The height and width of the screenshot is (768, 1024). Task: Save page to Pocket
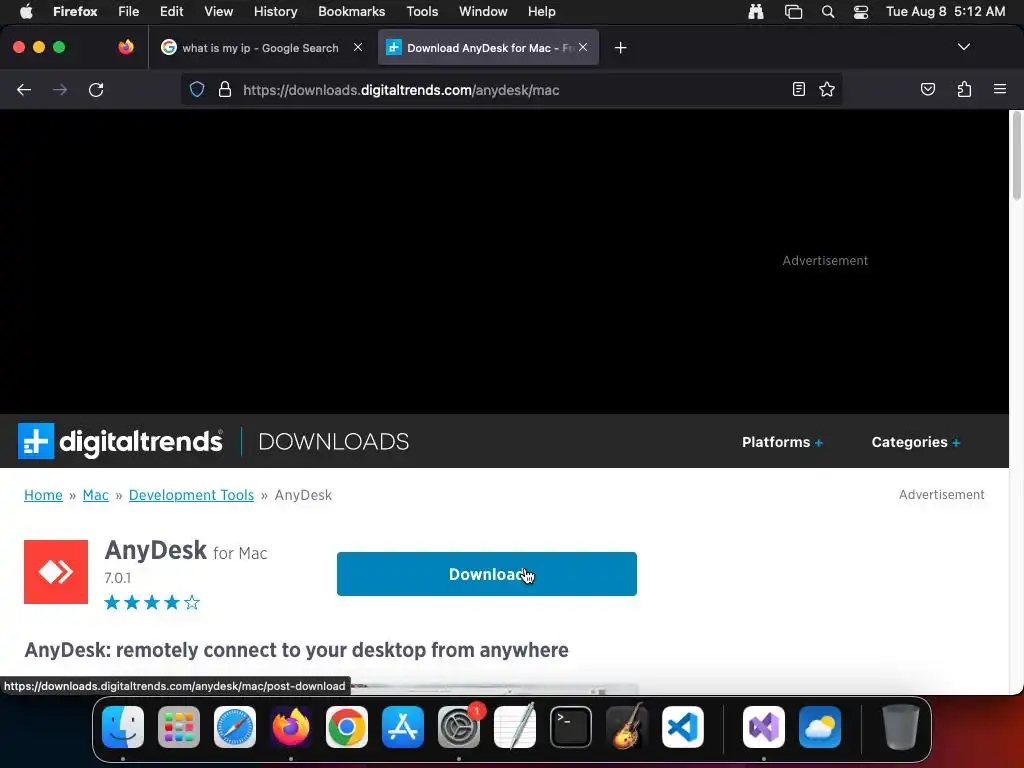point(927,89)
